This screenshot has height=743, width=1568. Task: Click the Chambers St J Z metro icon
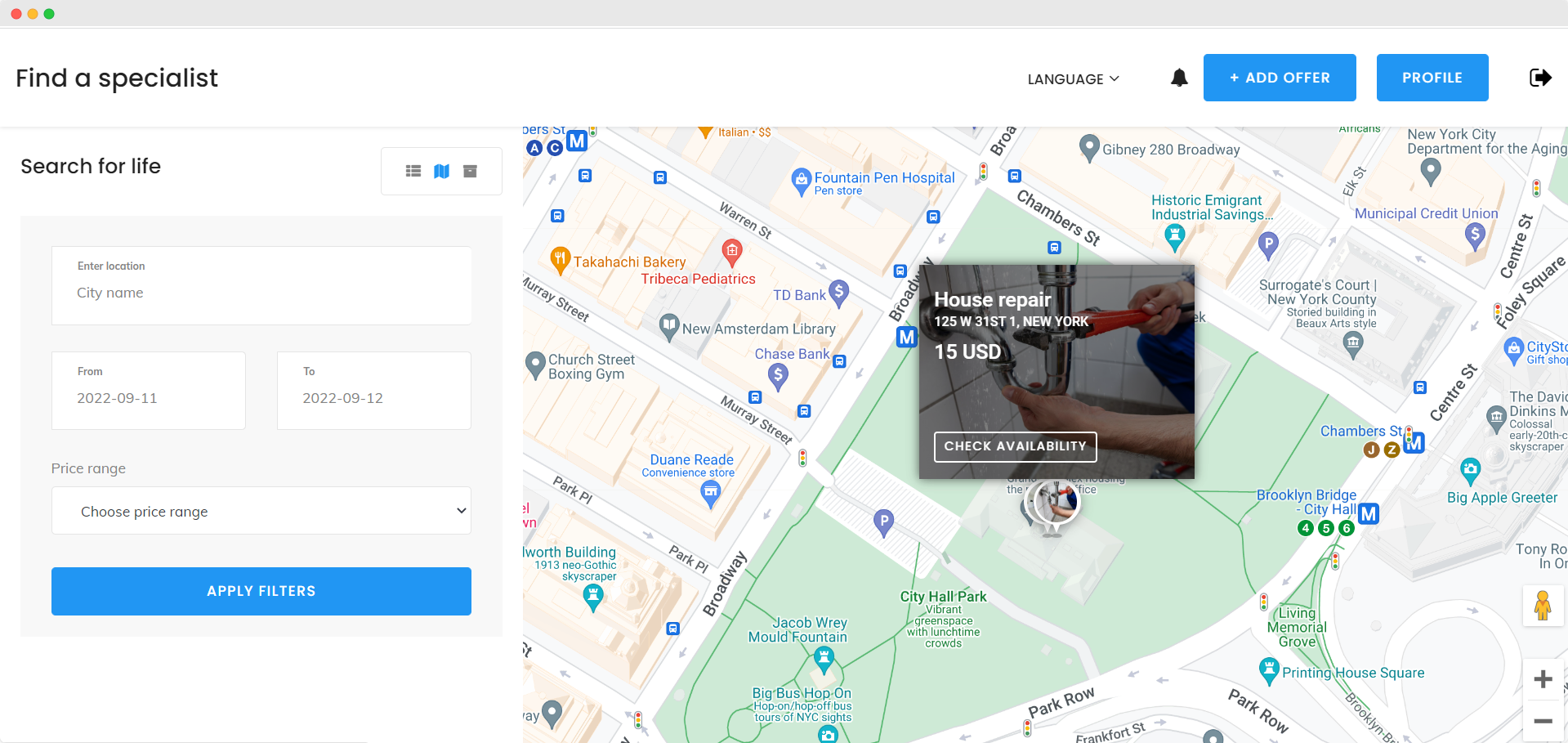click(1414, 442)
